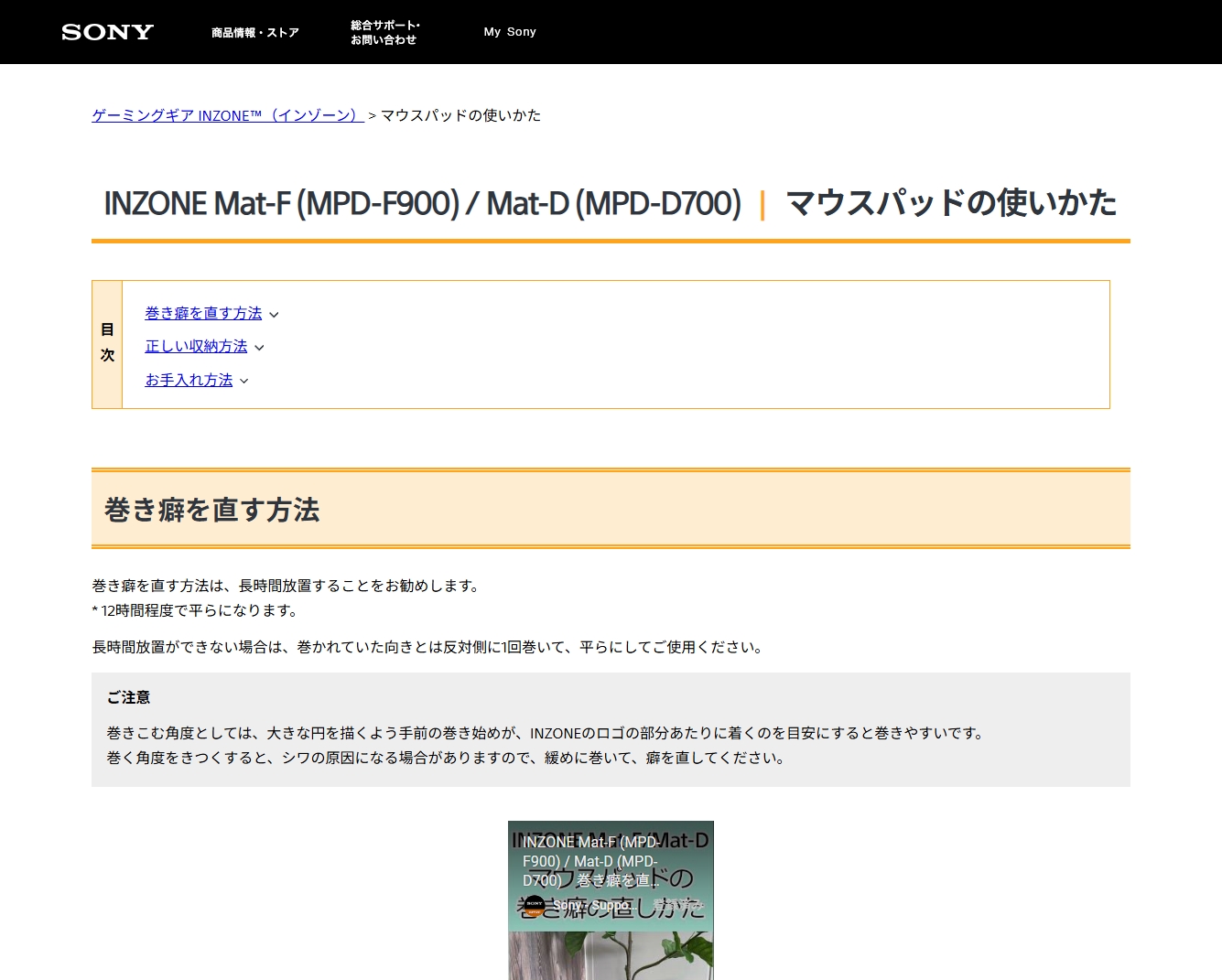Open 商品情報・ストア menu
This screenshot has height=980, width=1222.
(x=255, y=32)
